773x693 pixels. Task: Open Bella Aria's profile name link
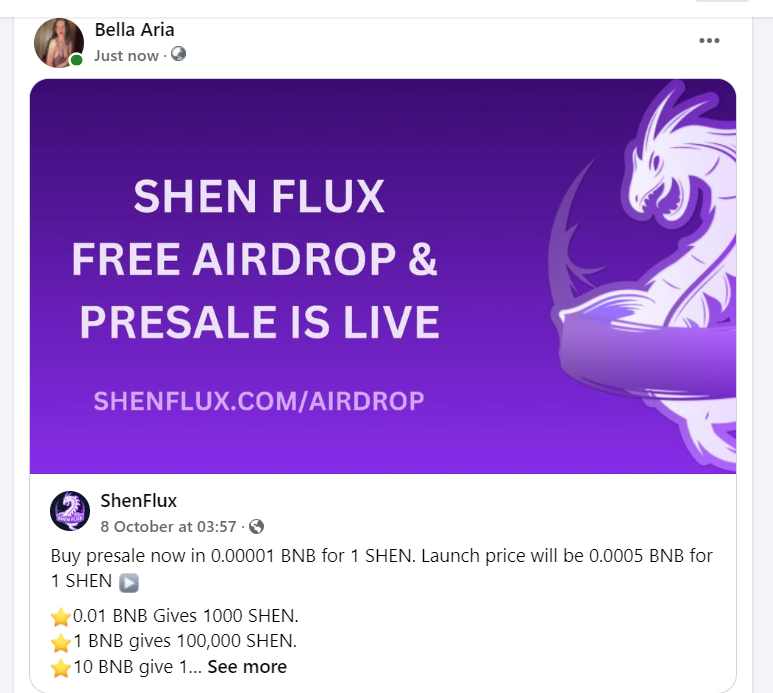click(134, 30)
